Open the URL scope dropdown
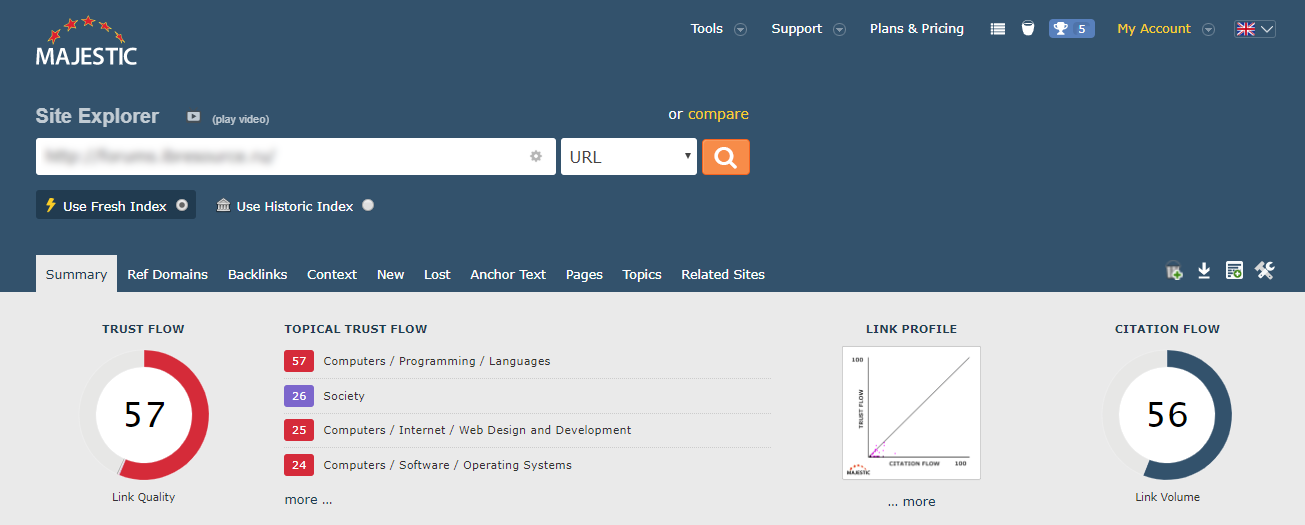 click(x=628, y=157)
